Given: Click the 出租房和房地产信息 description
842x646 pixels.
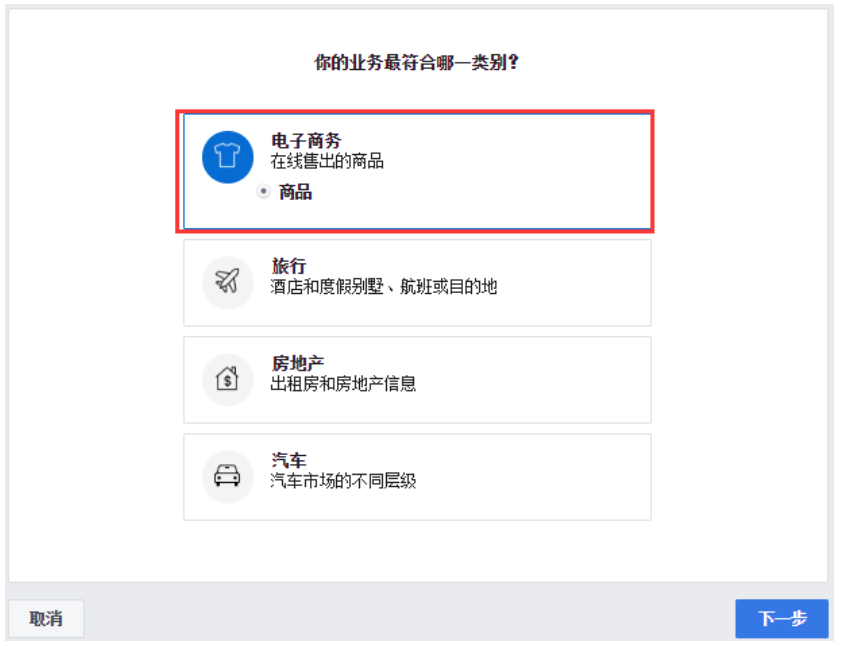Looking at the screenshot, I should click(x=343, y=384).
